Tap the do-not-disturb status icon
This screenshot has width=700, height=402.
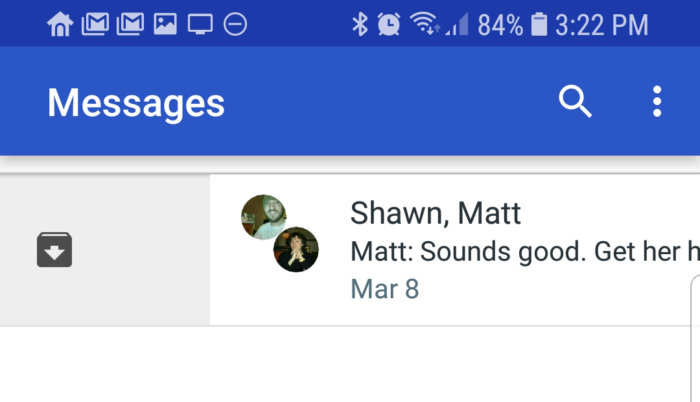coord(235,24)
